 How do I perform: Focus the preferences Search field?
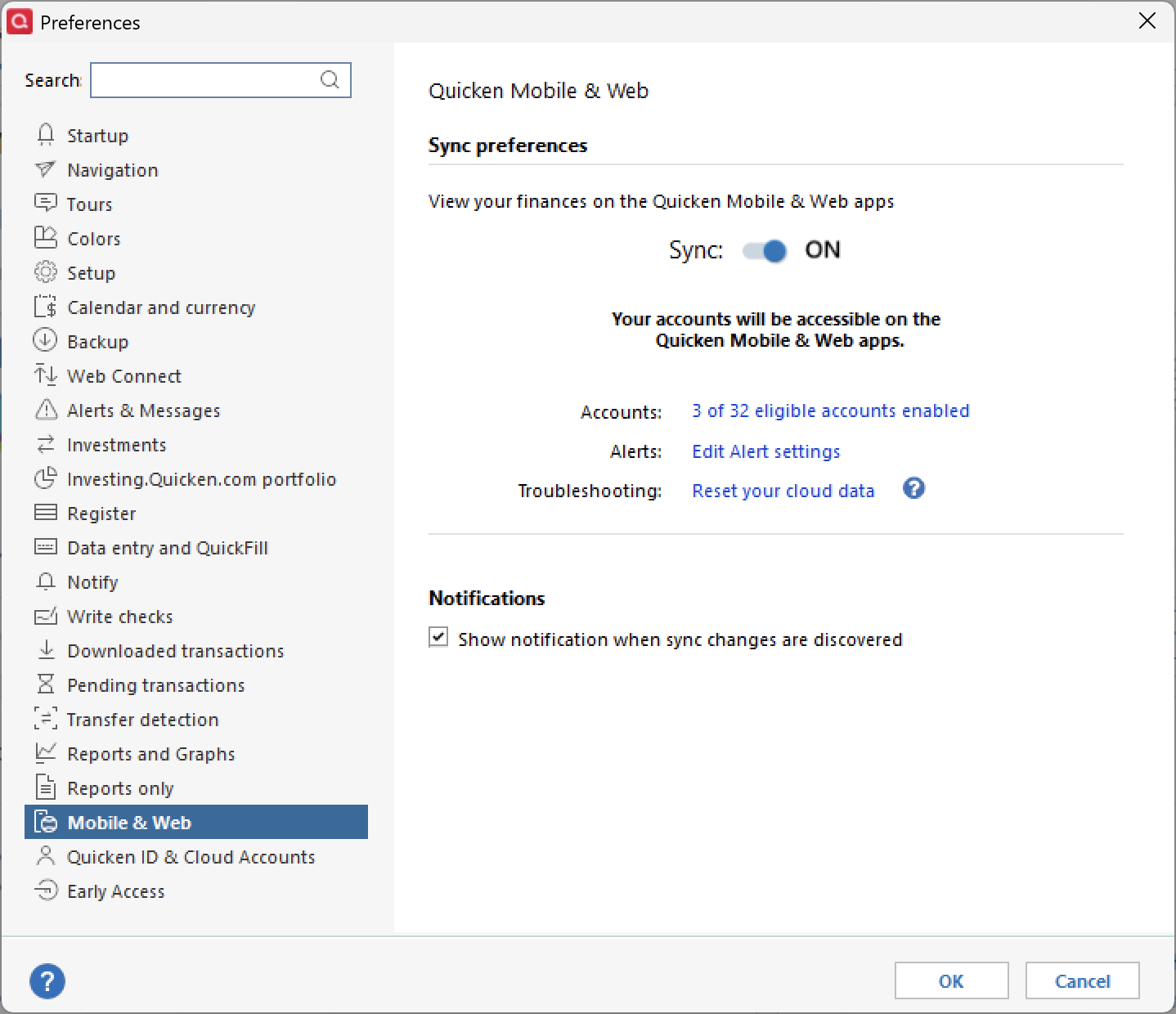point(204,80)
